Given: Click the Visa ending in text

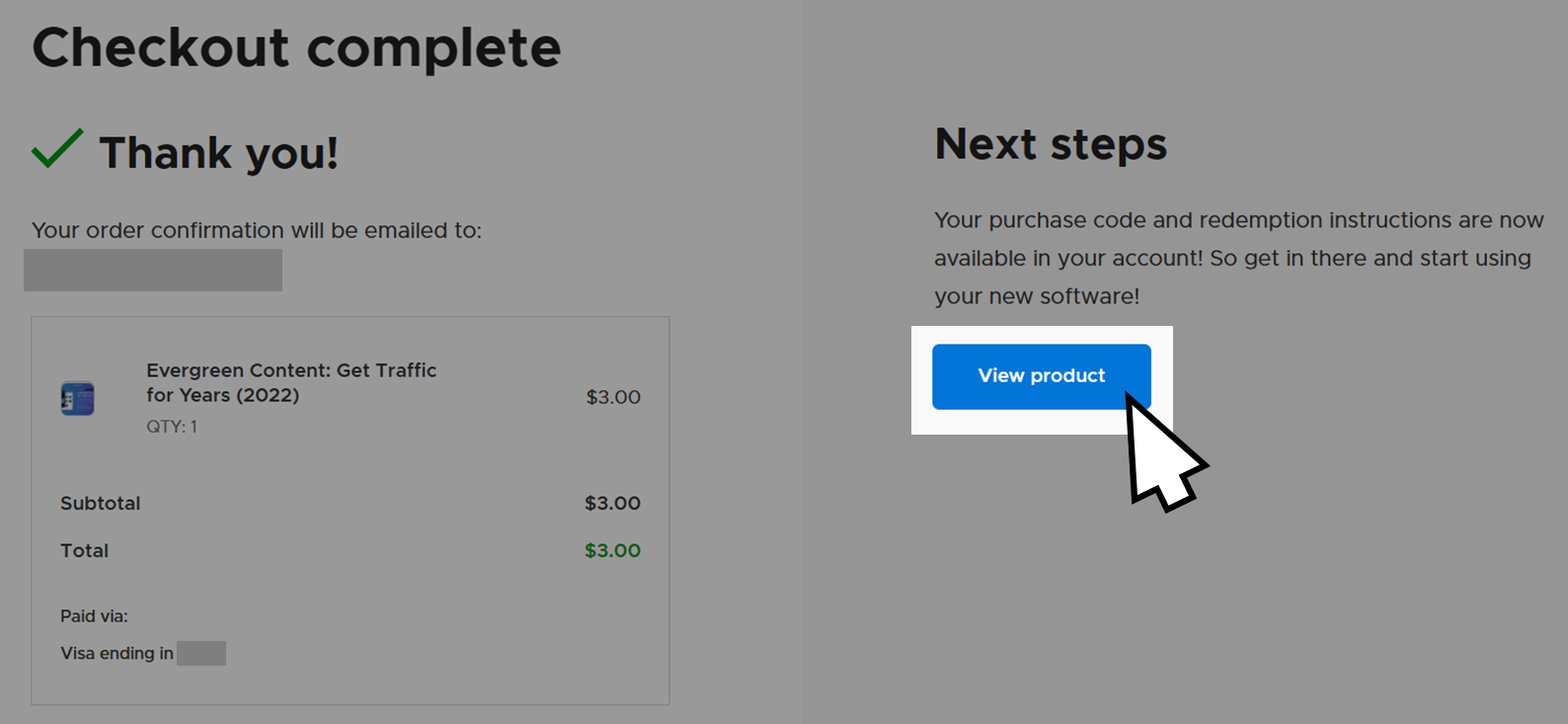Looking at the screenshot, I should 117,653.
